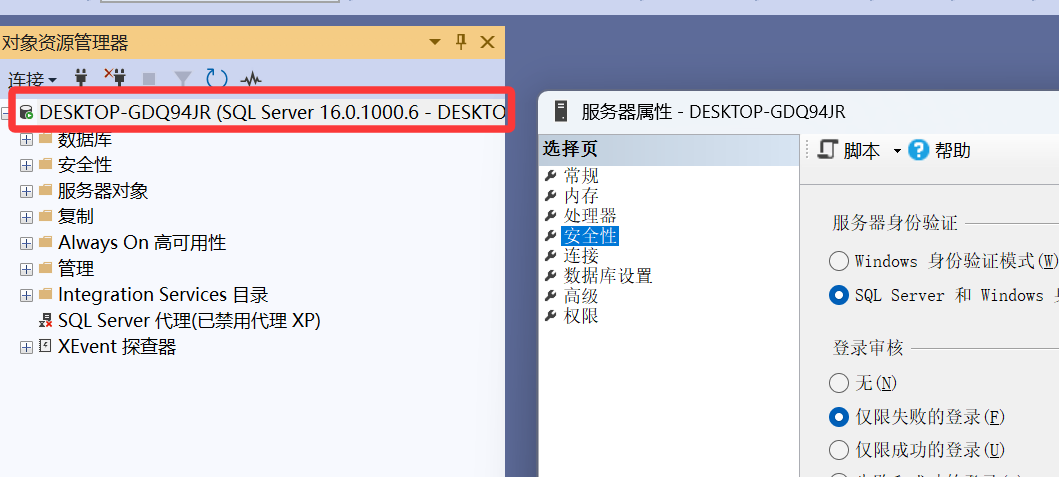This screenshot has height=477, width=1059.
Task: Select the 管理 tree item
Action: point(76,269)
